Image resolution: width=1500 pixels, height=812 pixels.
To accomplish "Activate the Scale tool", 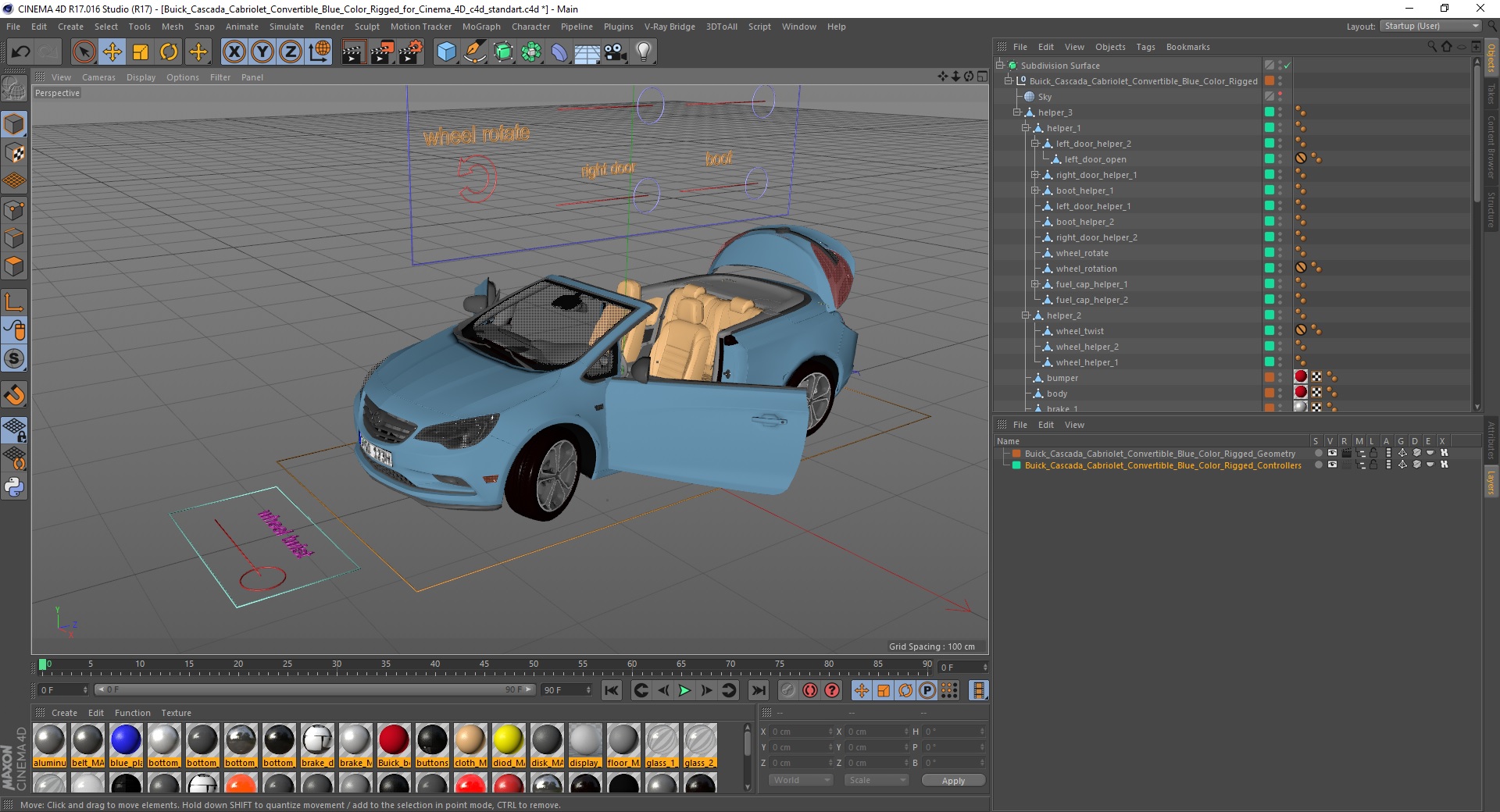I will point(141,52).
